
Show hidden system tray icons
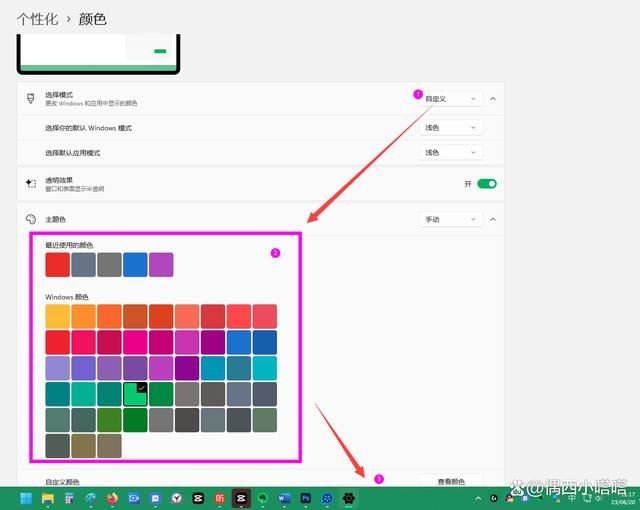point(478,499)
